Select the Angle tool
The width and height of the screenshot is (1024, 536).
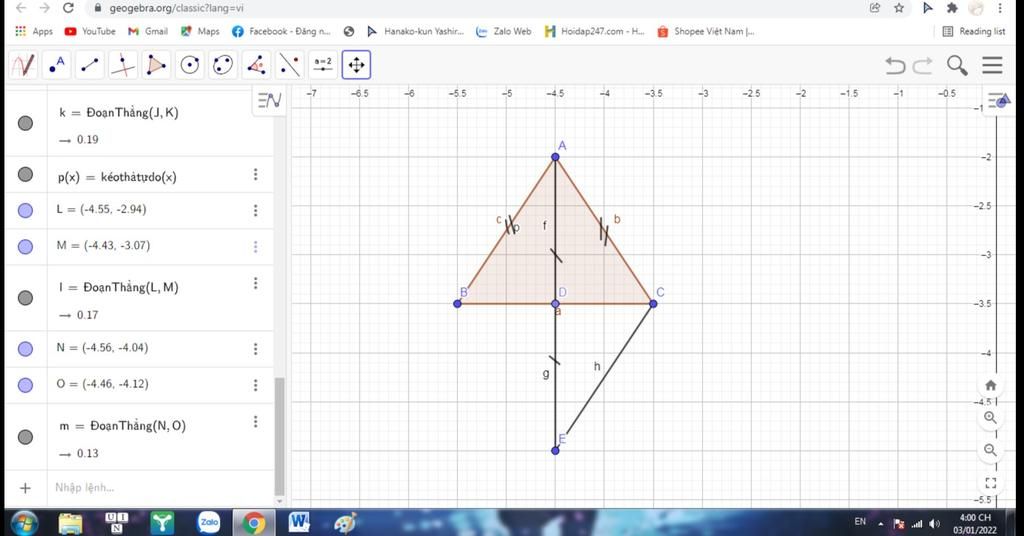pyautogui.click(x=256, y=65)
